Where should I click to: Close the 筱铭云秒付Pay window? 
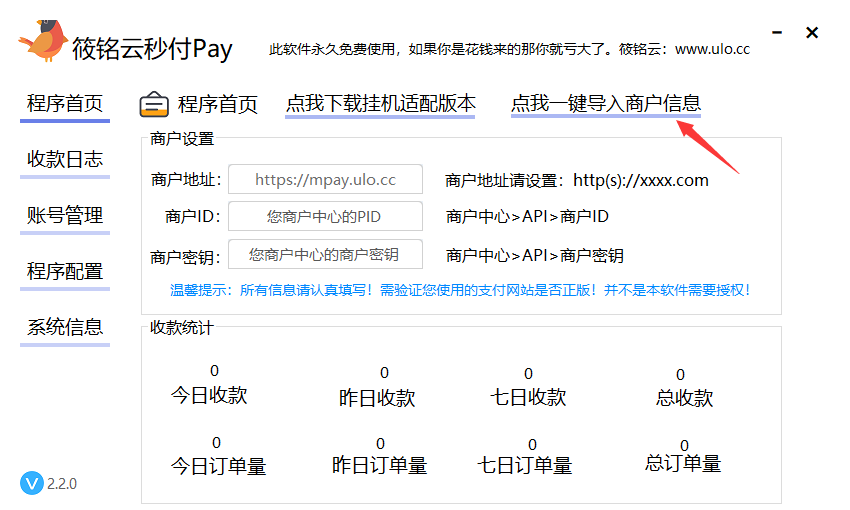812,33
